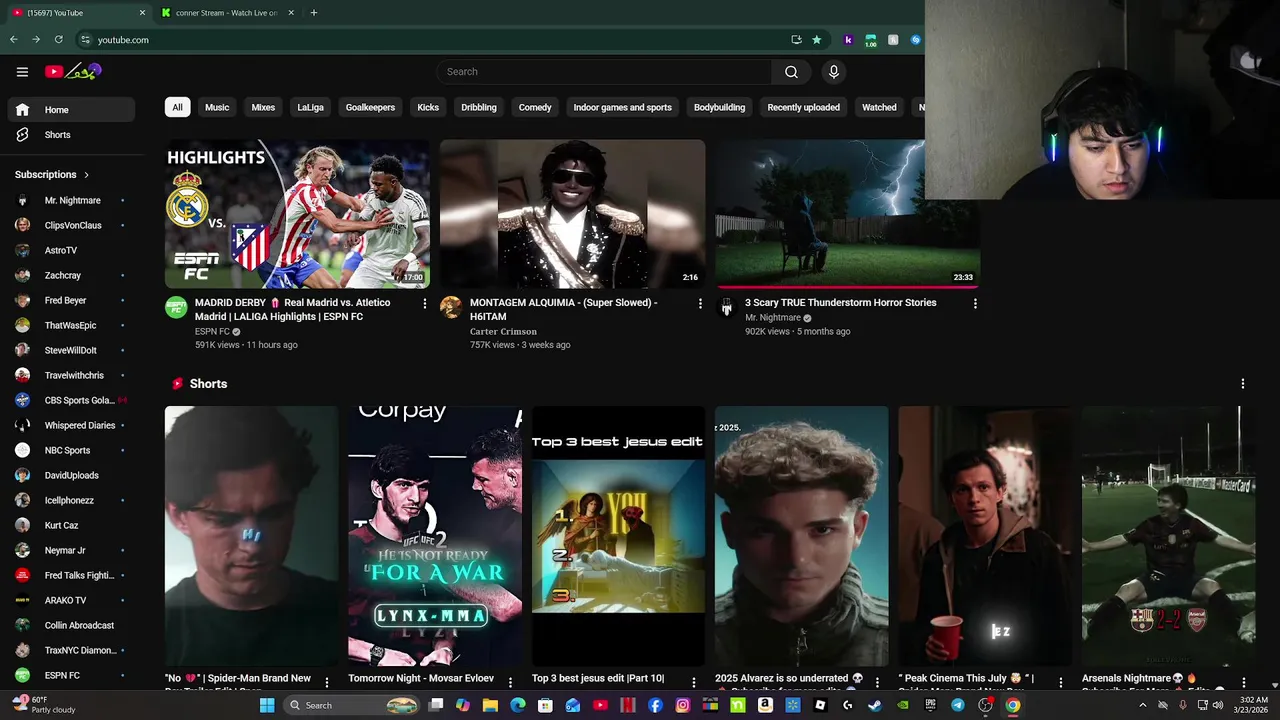Open options menu for Madrid Derby video
Viewport: 1280px width, 720px height.
pyautogui.click(x=424, y=303)
